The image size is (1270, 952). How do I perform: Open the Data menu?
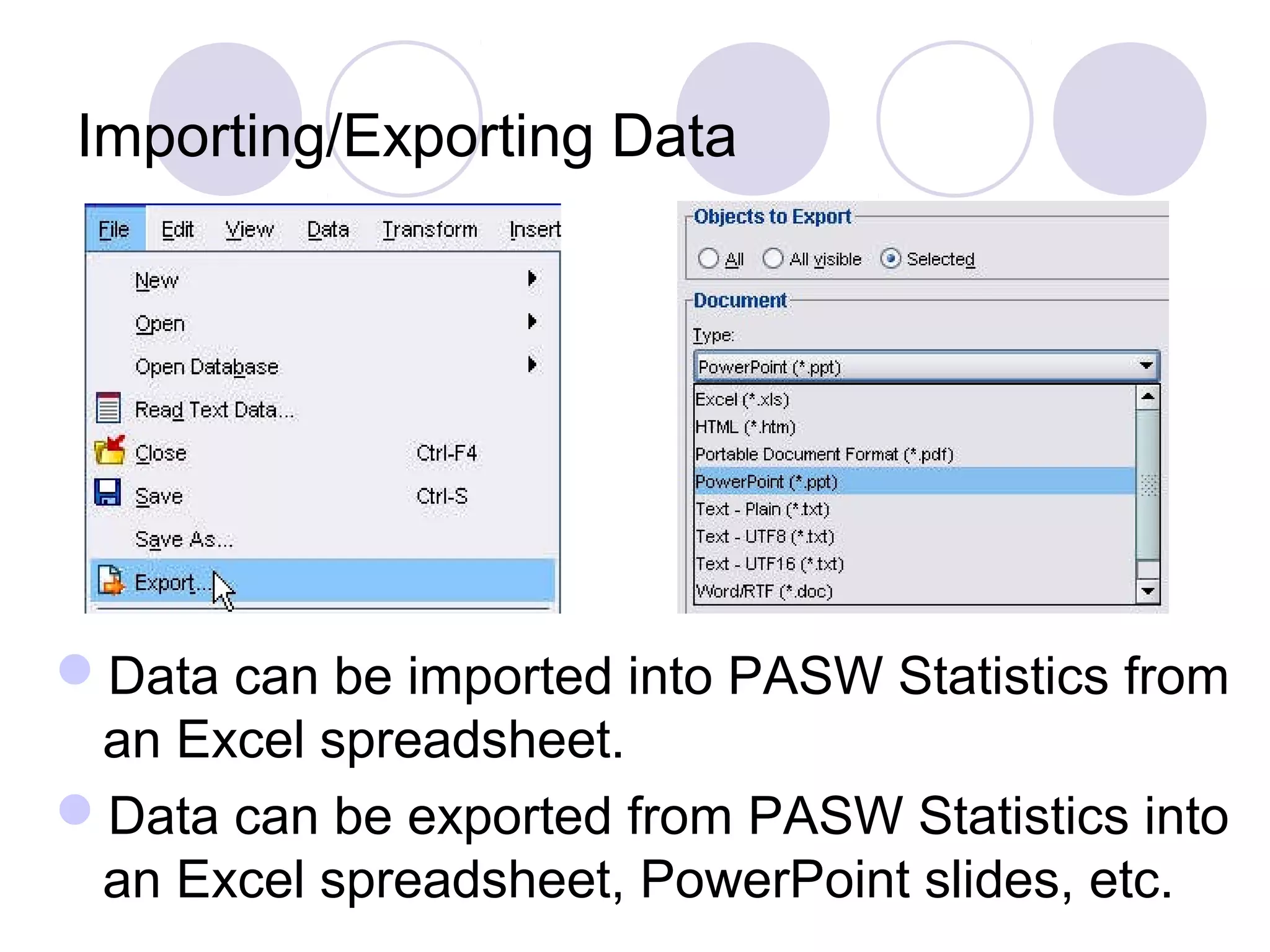coord(328,229)
